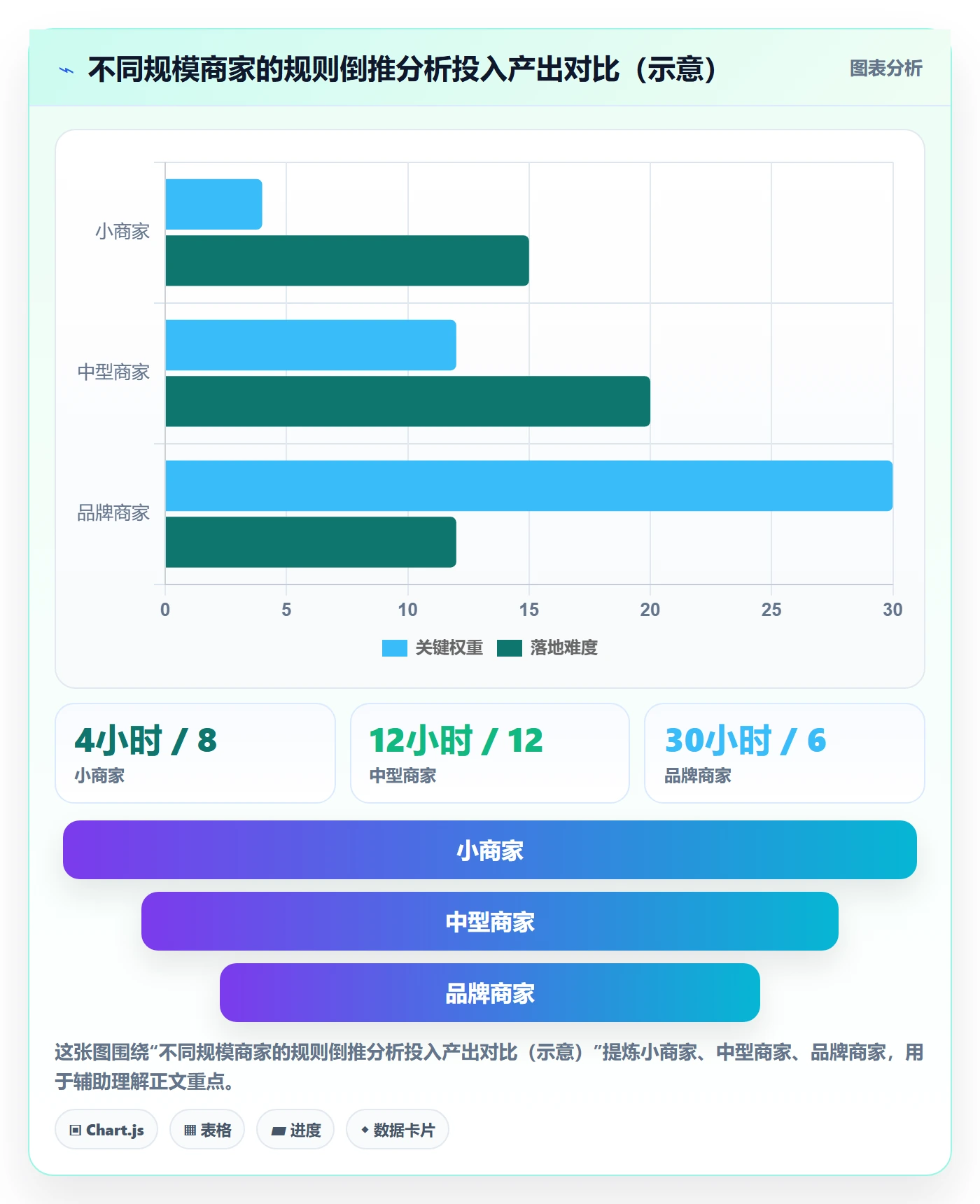The height and width of the screenshot is (1204, 980).
Task: Select the 品牌商家 blue 关键权重 bar
Action: [x=529, y=486]
